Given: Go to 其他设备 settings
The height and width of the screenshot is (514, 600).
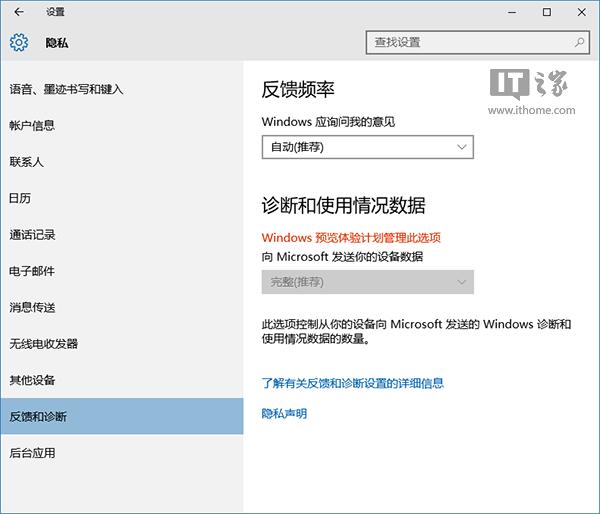Looking at the screenshot, I should (32, 380).
